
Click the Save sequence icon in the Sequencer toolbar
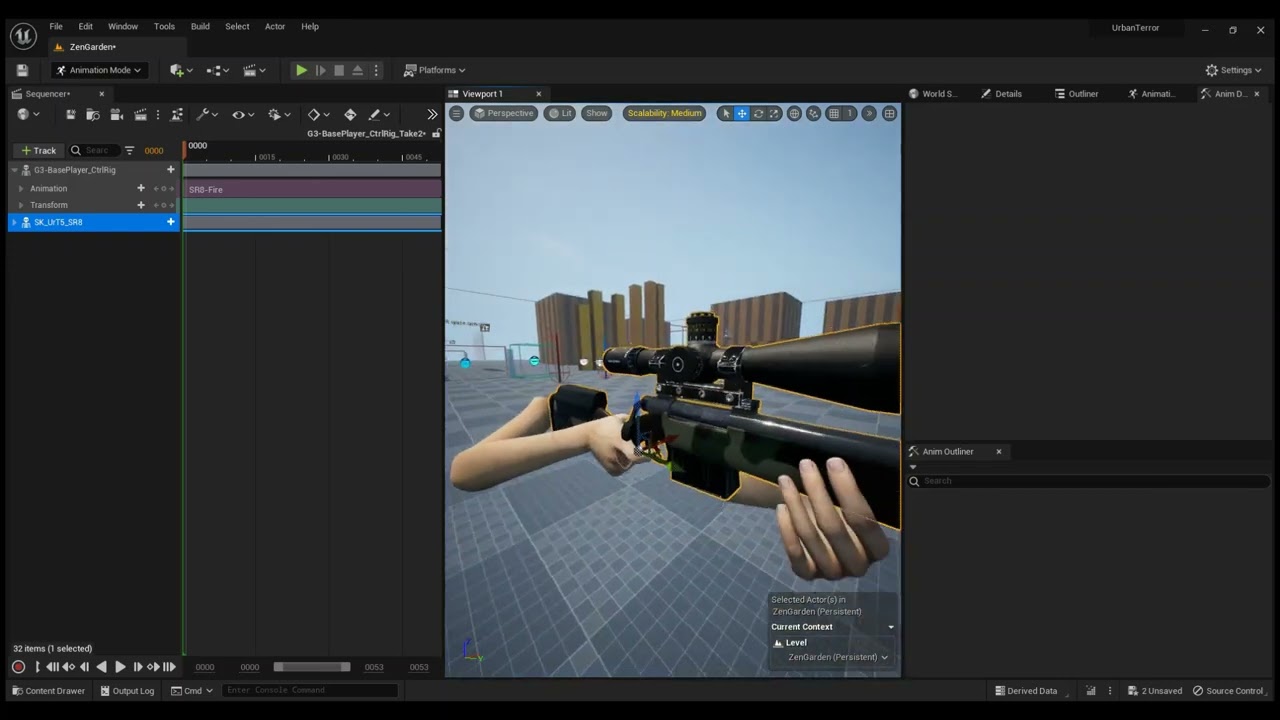click(71, 115)
